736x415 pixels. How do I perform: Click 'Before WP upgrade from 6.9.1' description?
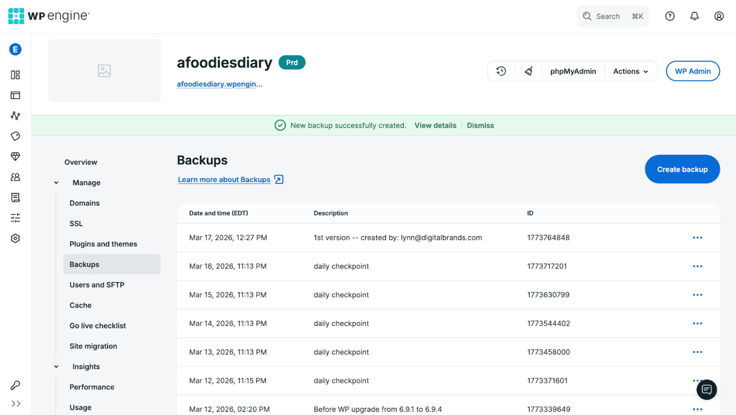(378, 409)
